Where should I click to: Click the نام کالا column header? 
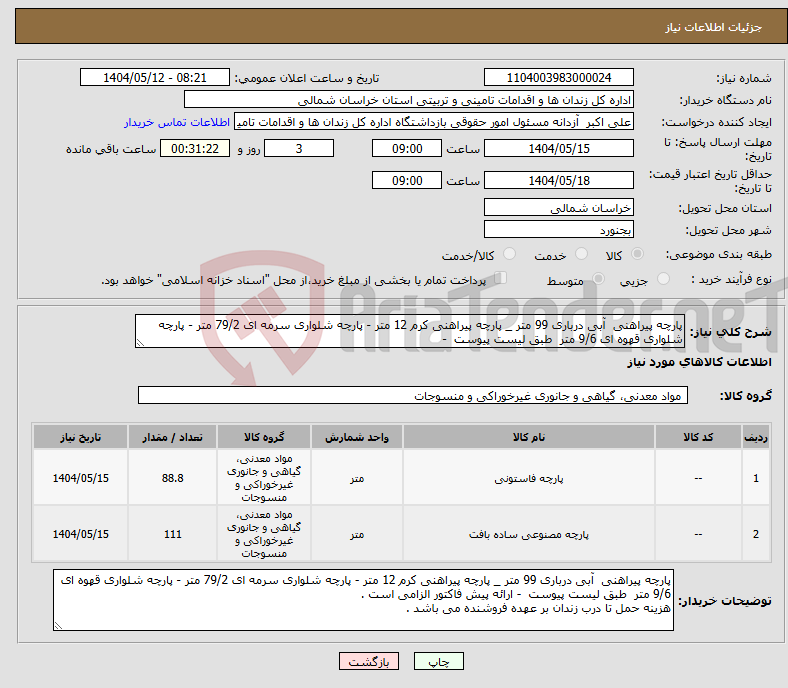tap(529, 437)
